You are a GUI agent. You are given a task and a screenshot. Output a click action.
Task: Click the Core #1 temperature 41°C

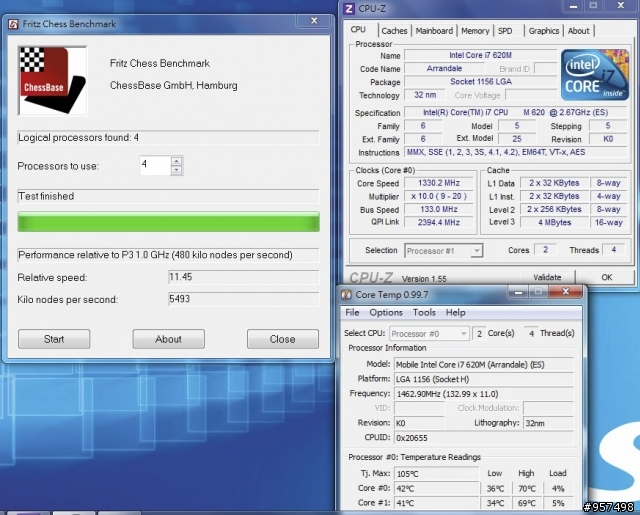436,503
